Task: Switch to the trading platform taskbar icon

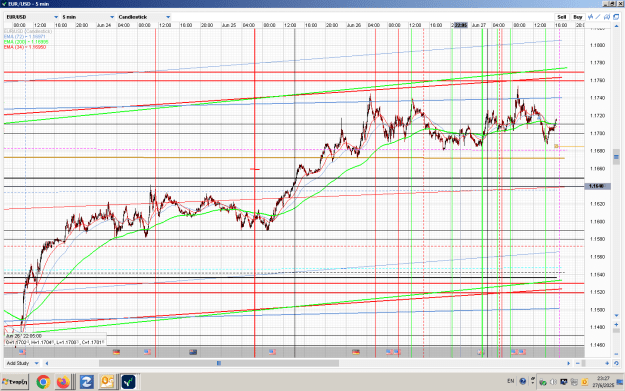Action: coord(128,382)
